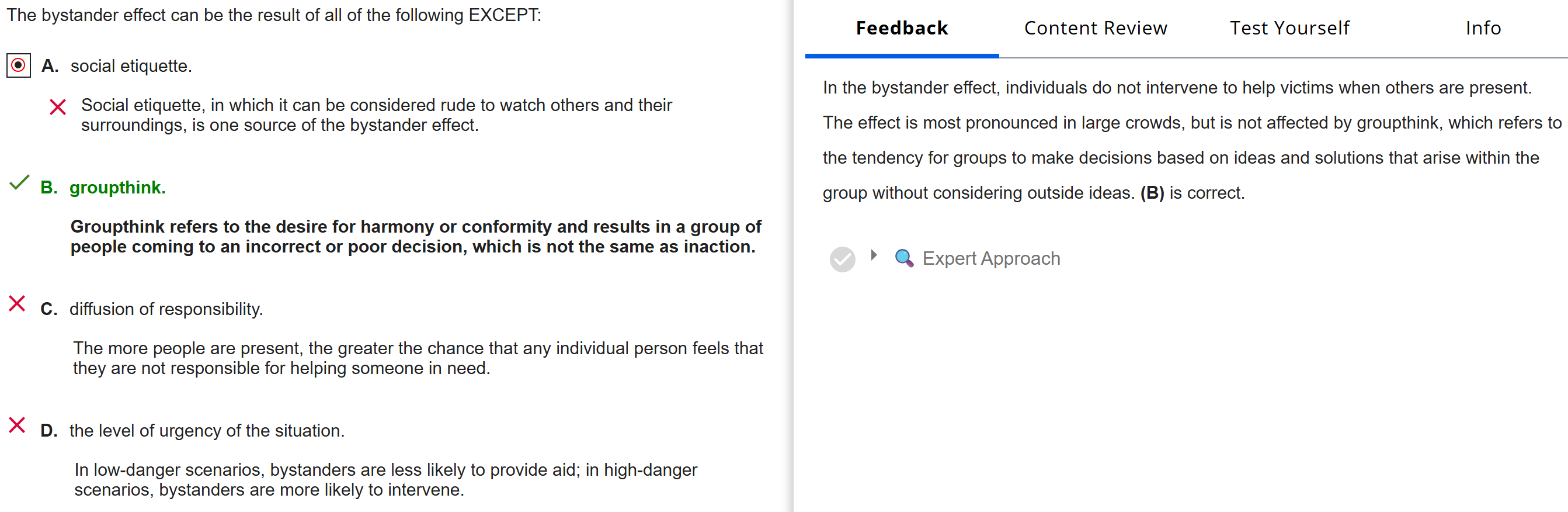Screen dimensions: 1568x512
Task: Switch to the Feedback tab
Action: (902, 28)
